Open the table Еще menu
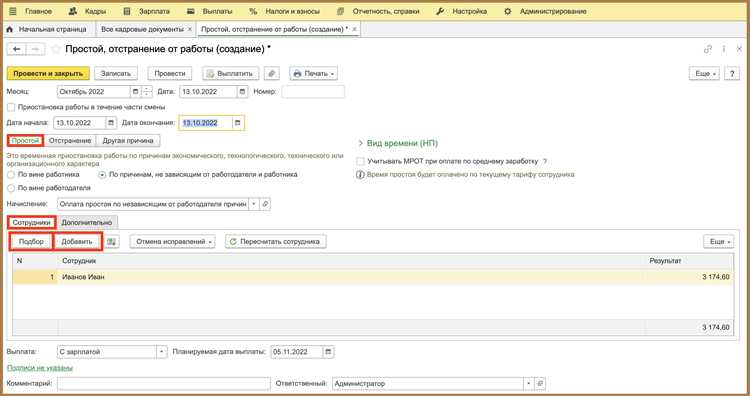750x396 pixels. pos(718,242)
